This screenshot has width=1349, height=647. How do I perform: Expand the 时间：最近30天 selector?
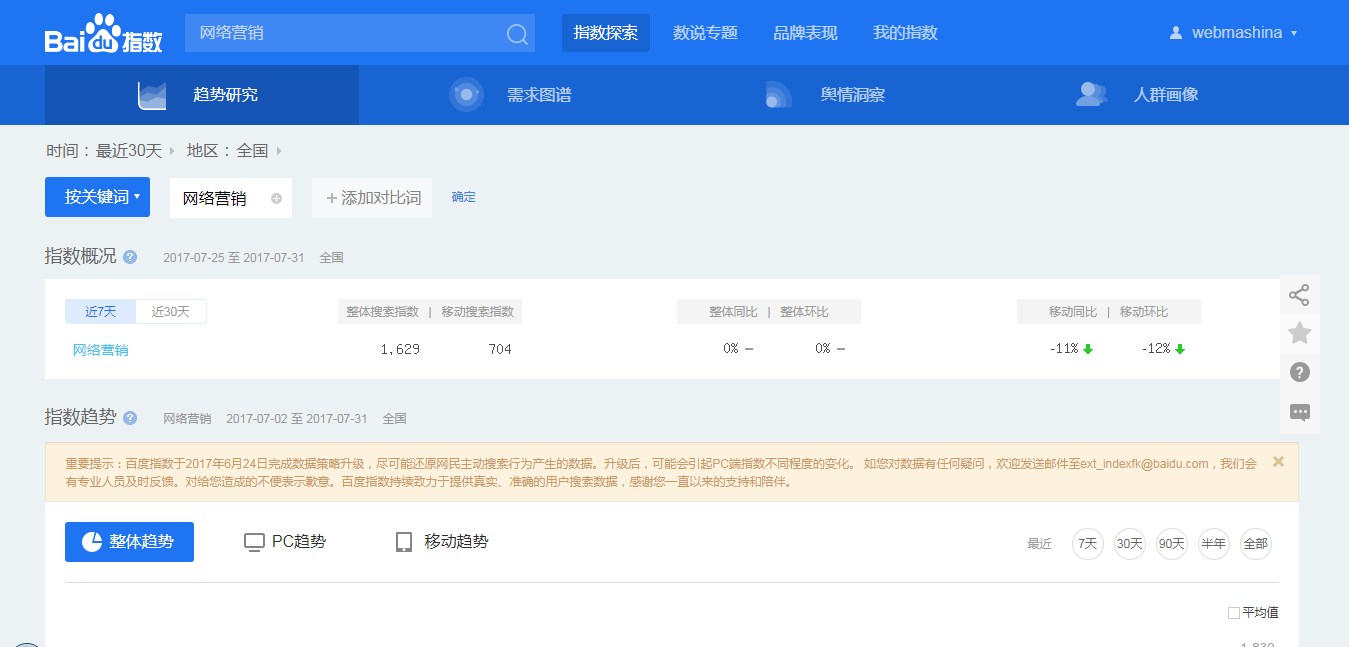click(x=110, y=151)
